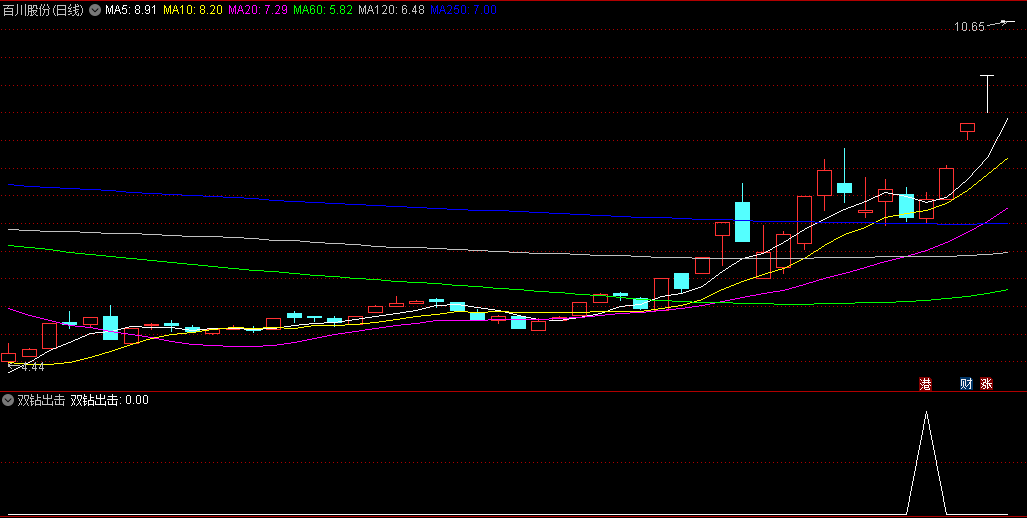Select the MA5: 8.91 label
Image resolution: width=1027 pixels, height=518 pixels.
(131, 10)
